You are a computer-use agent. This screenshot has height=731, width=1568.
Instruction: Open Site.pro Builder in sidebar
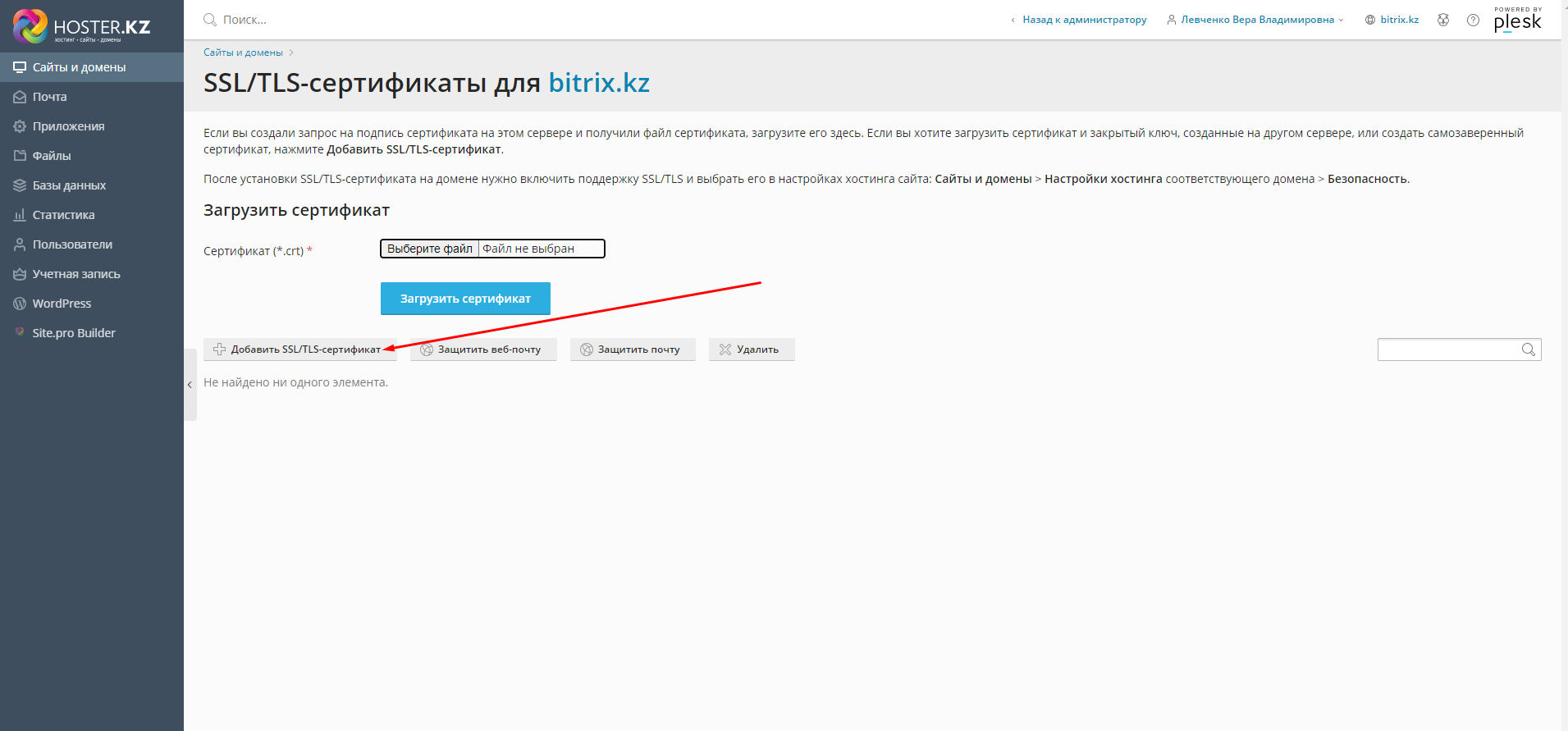[x=92, y=333]
